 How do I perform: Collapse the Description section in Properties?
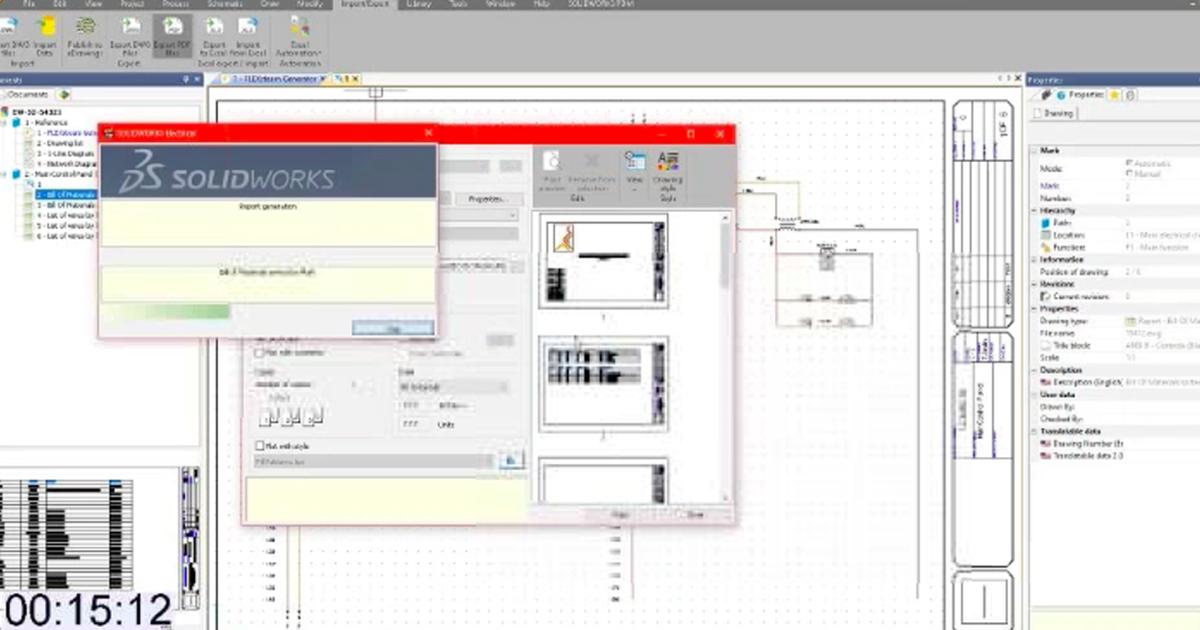tap(1036, 370)
